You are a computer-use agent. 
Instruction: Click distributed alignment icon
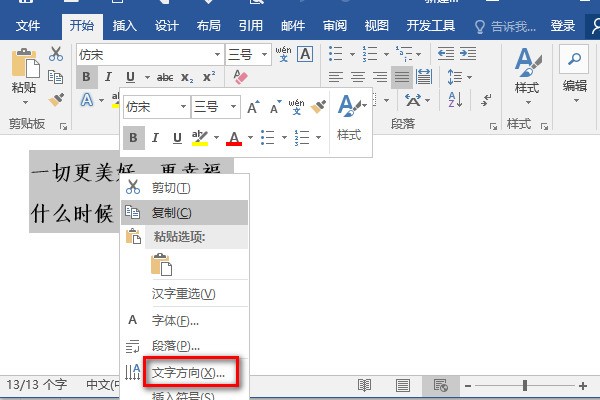point(424,77)
